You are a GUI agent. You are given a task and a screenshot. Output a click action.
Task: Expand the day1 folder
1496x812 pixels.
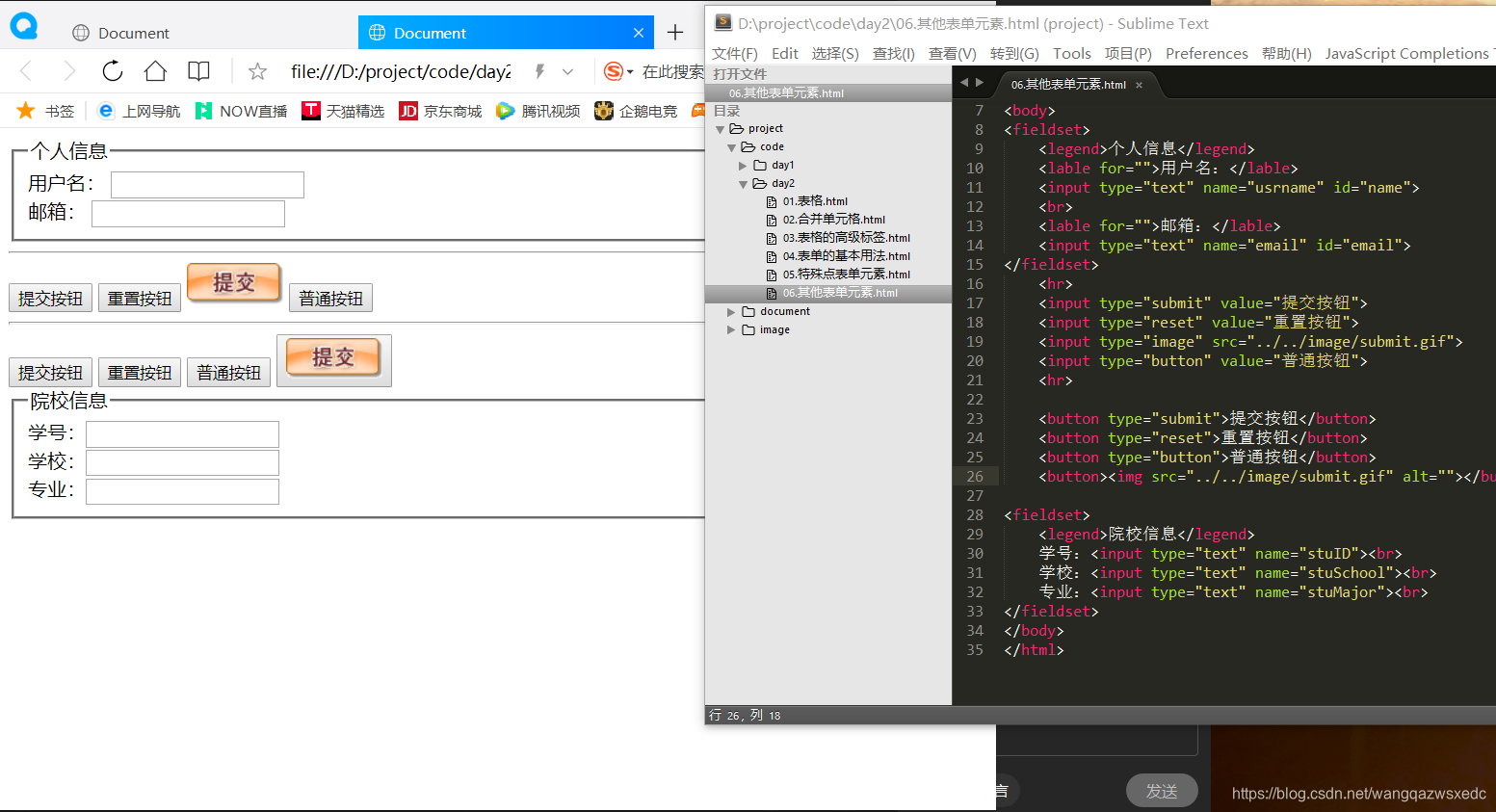pos(743,166)
